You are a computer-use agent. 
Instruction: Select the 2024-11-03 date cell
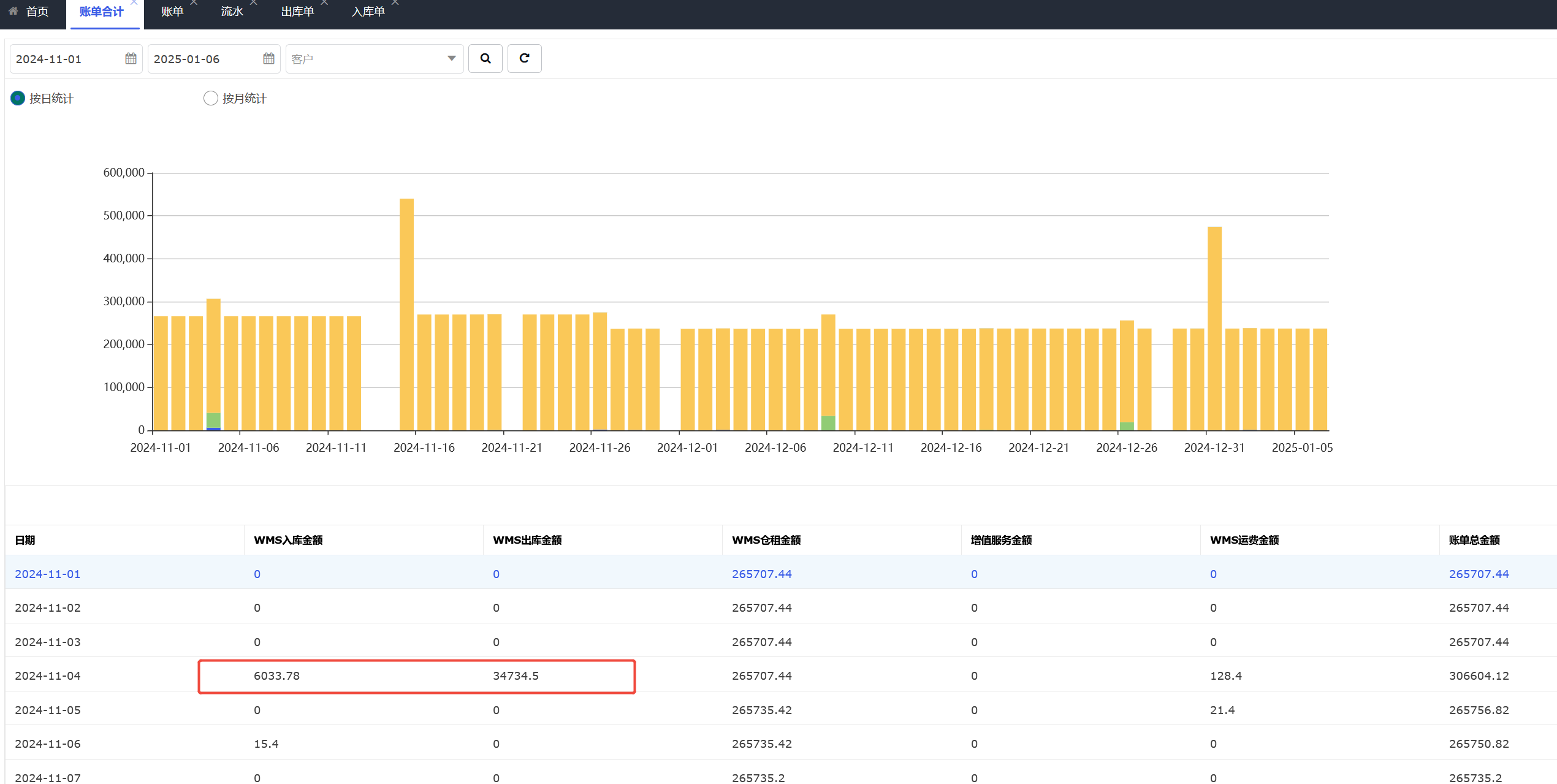(x=48, y=642)
